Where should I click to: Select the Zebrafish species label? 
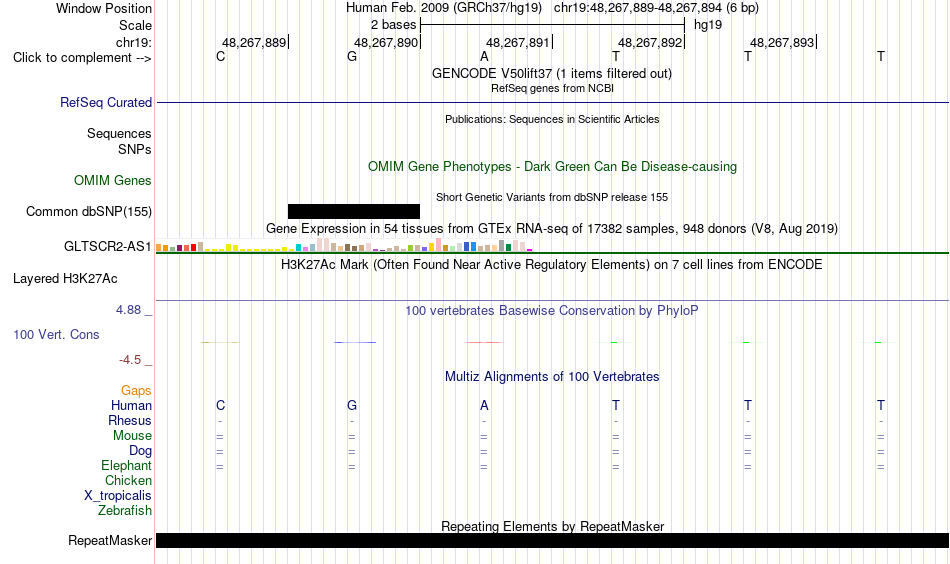[125, 511]
